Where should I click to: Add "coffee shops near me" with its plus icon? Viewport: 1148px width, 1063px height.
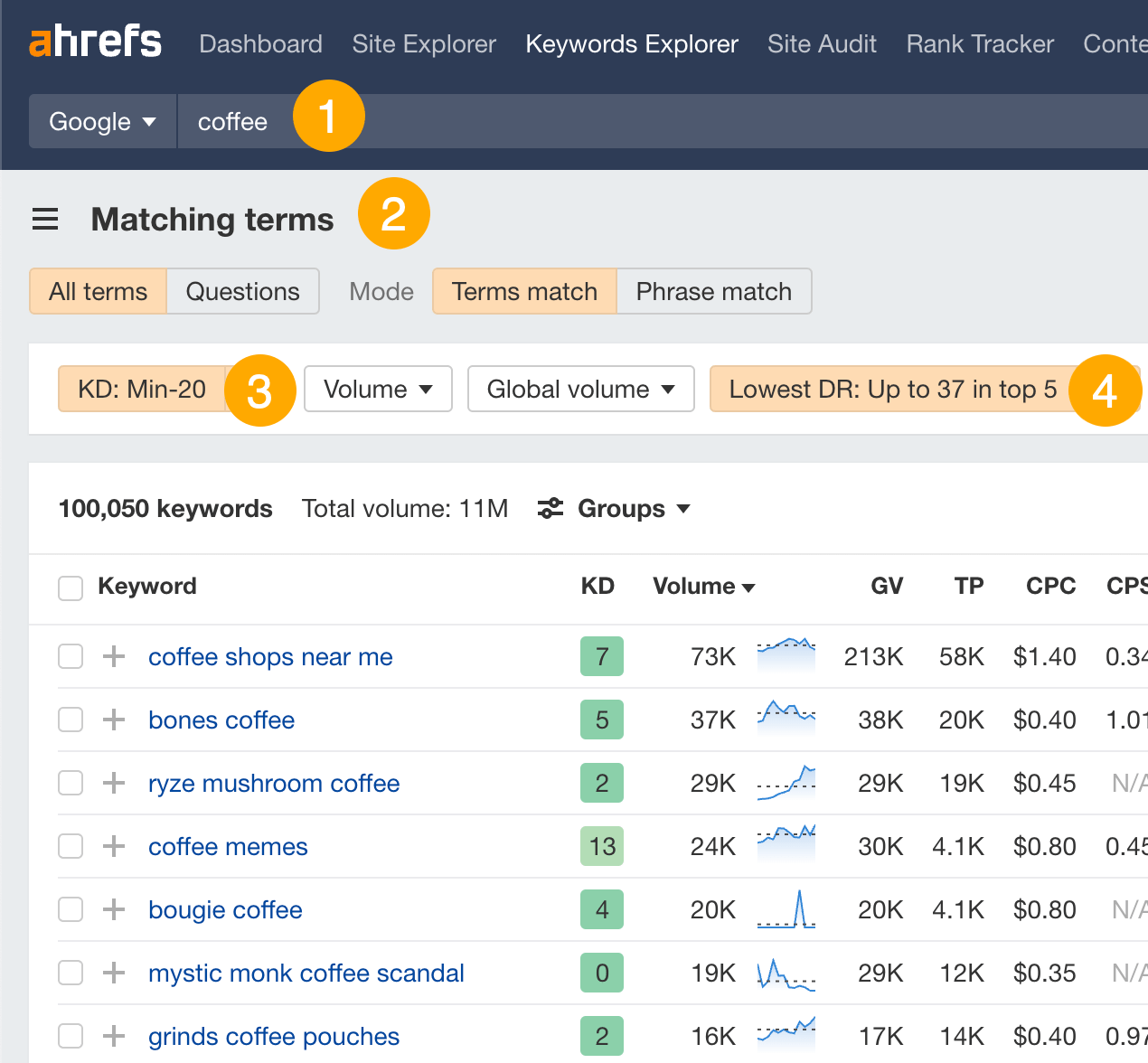(113, 656)
